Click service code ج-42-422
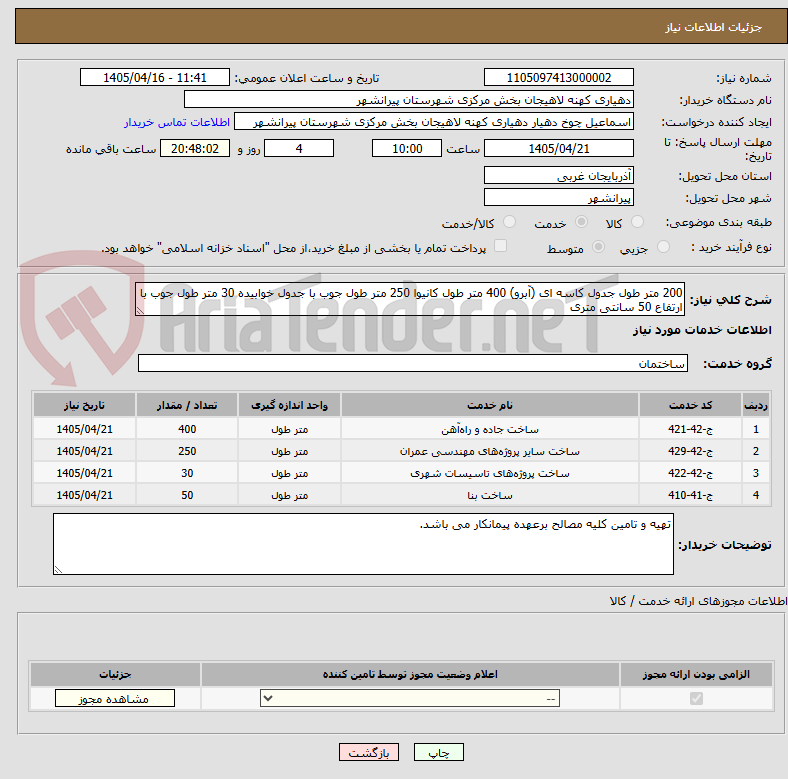The image size is (788, 779). pyautogui.click(x=691, y=473)
